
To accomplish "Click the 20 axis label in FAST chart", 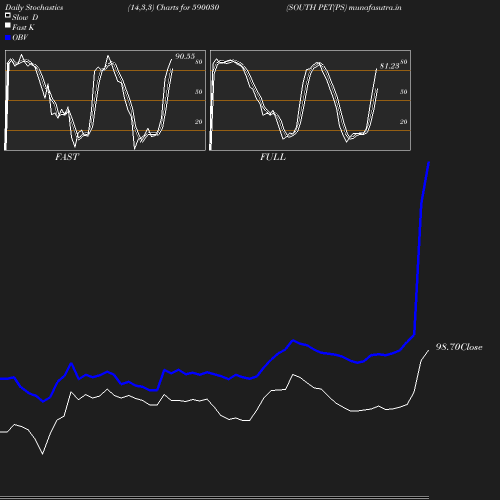I will pos(199,122).
